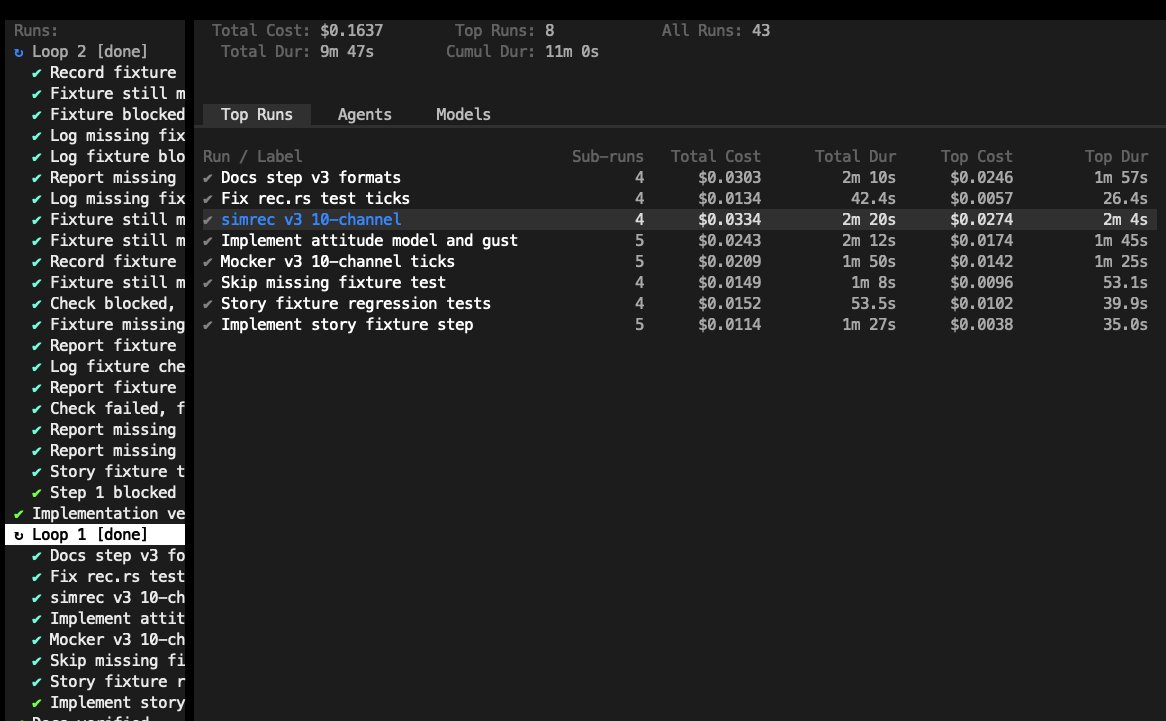Image resolution: width=1166 pixels, height=721 pixels.
Task: Click the checkmark beside Check failed, f
Action: click(36, 409)
